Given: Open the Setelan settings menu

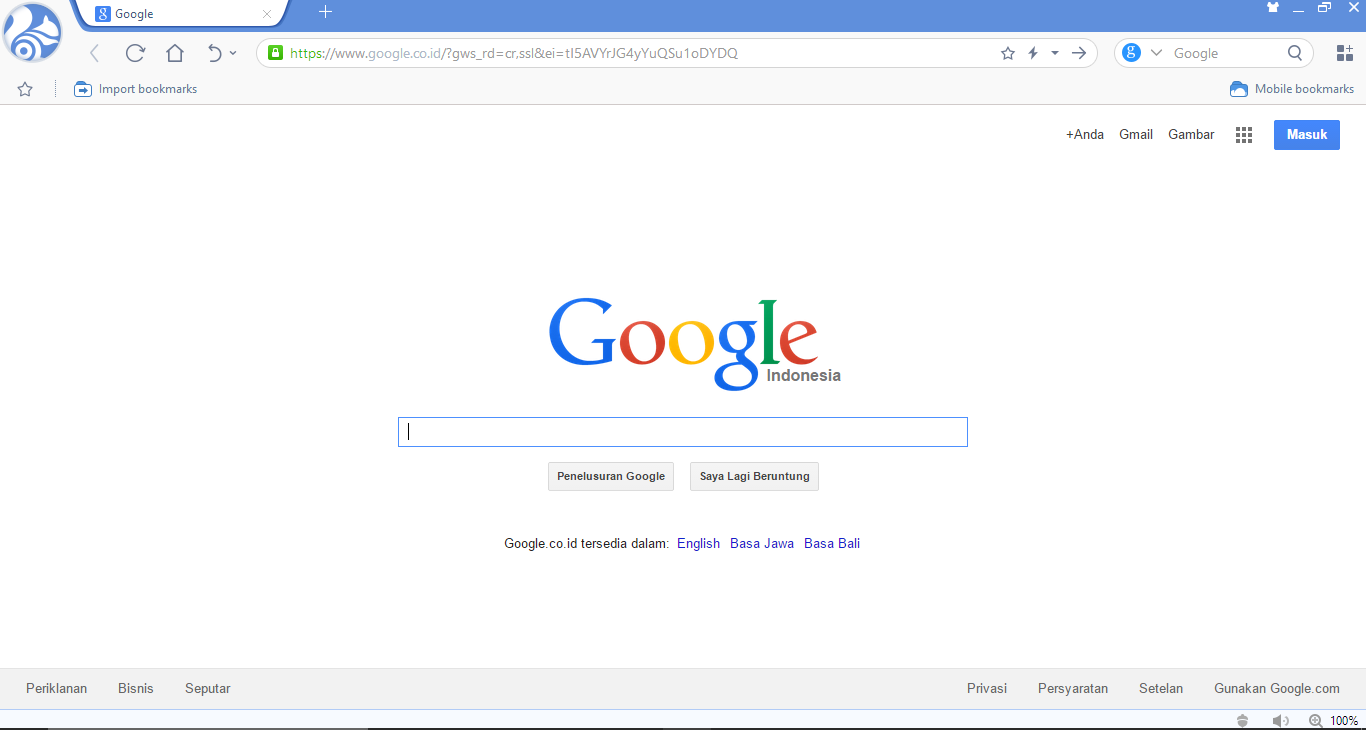Looking at the screenshot, I should pos(1161,688).
